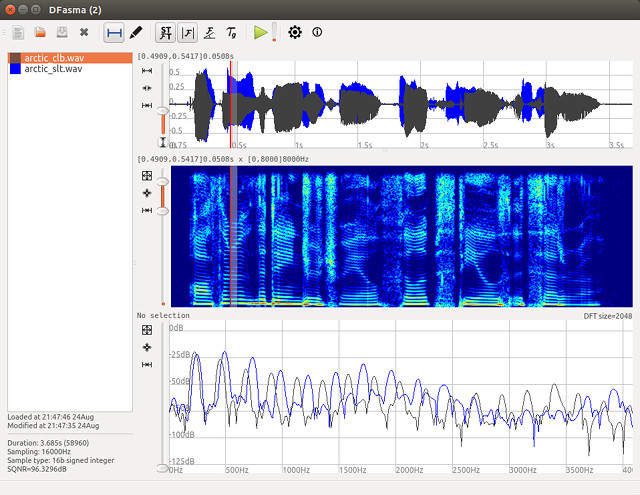Open settings with the gear icon

tap(294, 32)
